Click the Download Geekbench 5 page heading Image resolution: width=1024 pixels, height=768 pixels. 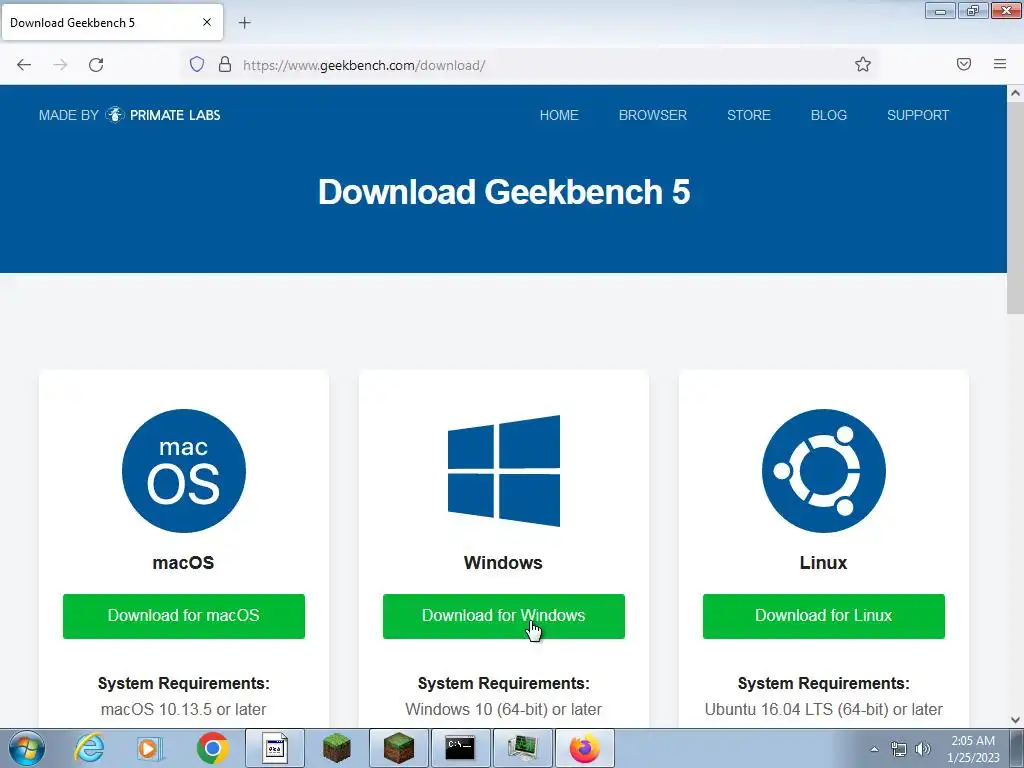tap(504, 192)
